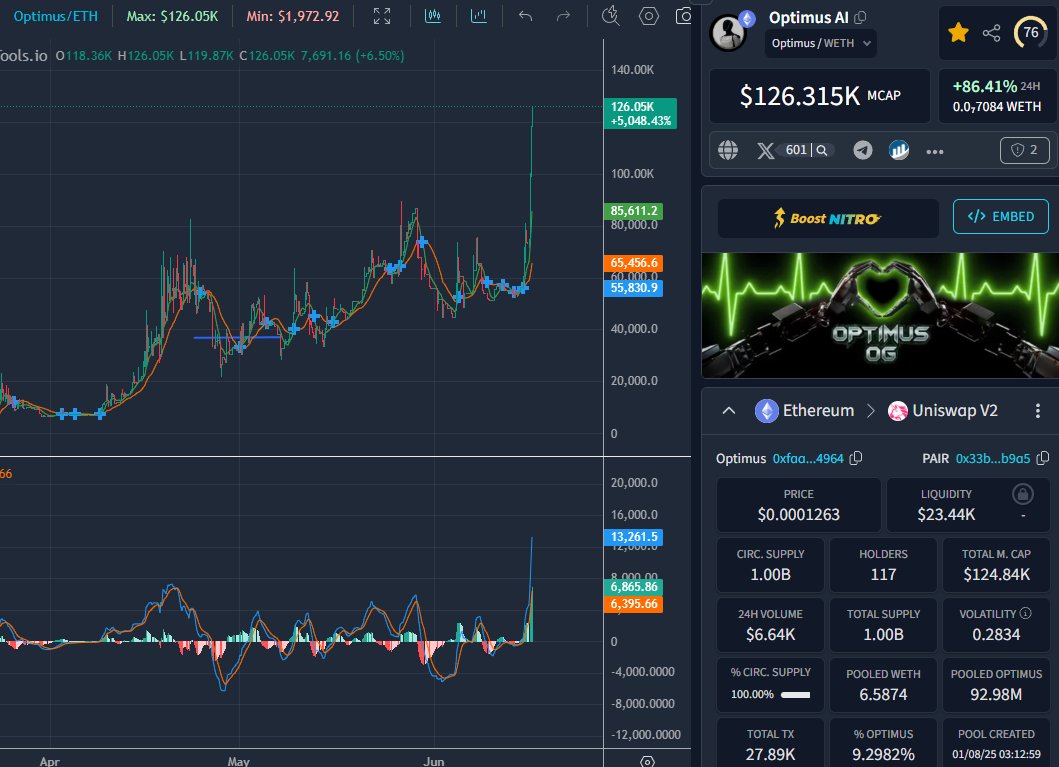Open the DEXT score 76 gauge

click(1031, 32)
